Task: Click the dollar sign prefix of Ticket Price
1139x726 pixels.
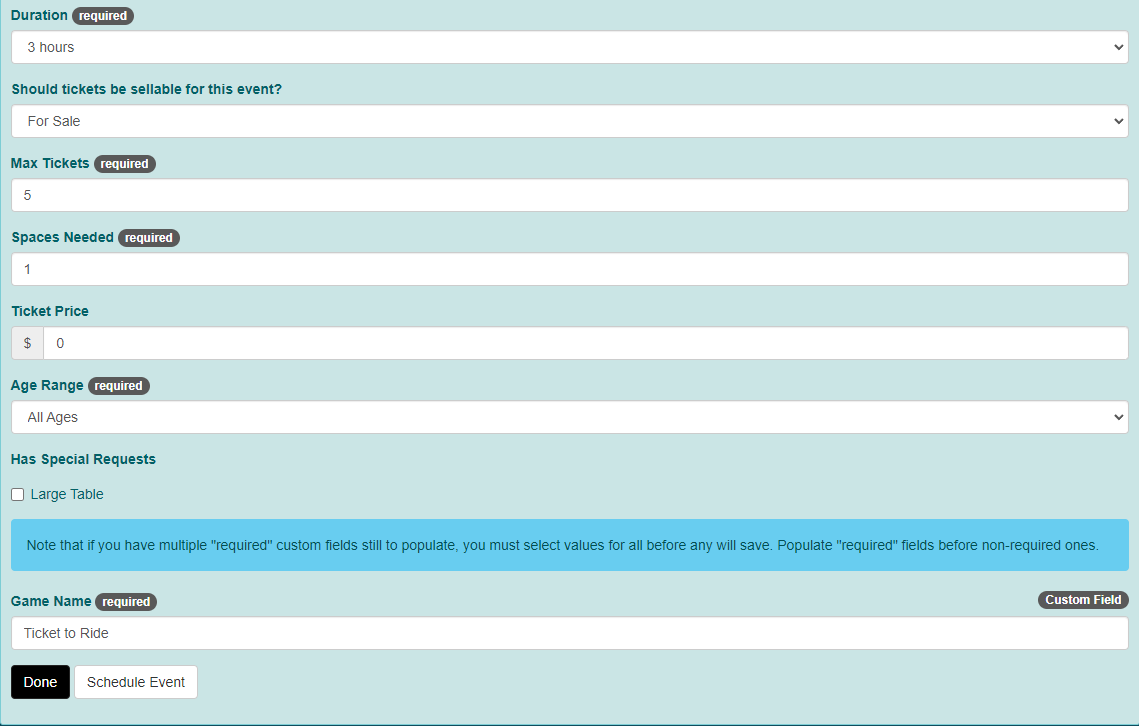Action: pos(28,343)
